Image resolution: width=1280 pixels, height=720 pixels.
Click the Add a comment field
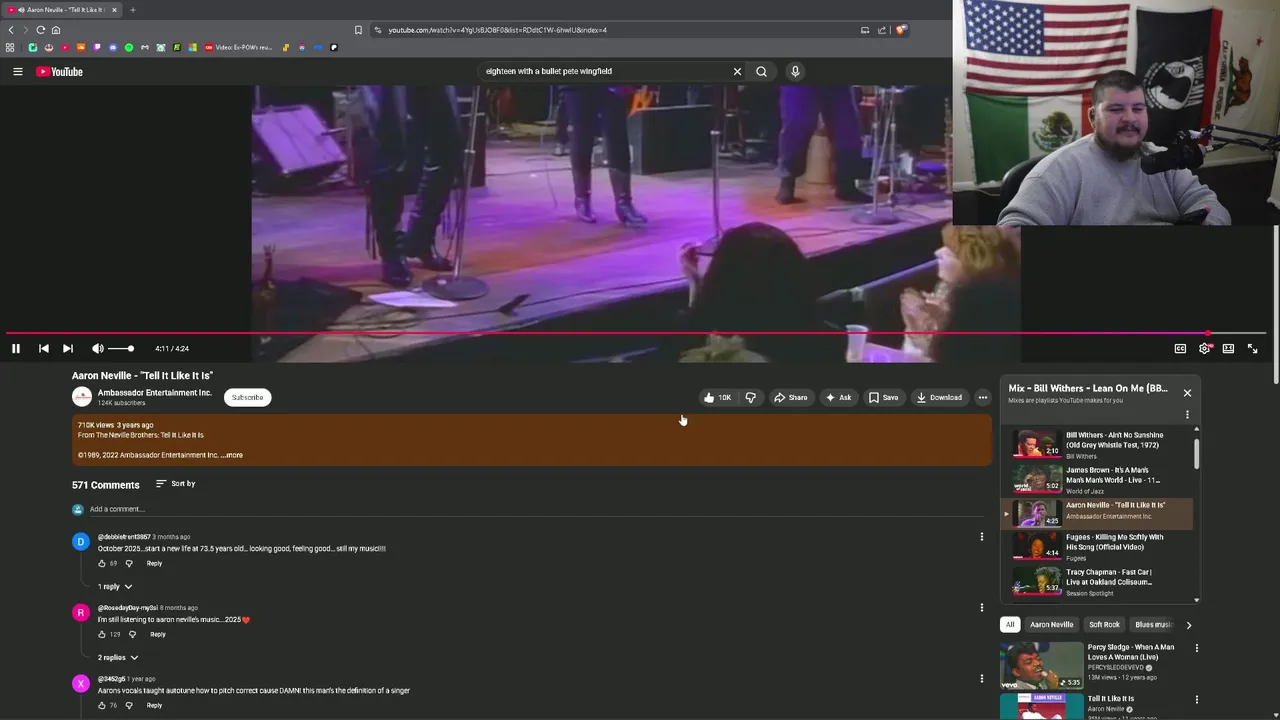click(536, 509)
